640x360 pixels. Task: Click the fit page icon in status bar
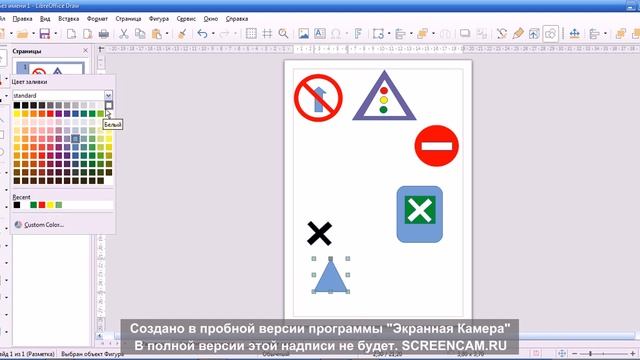tap(562, 353)
